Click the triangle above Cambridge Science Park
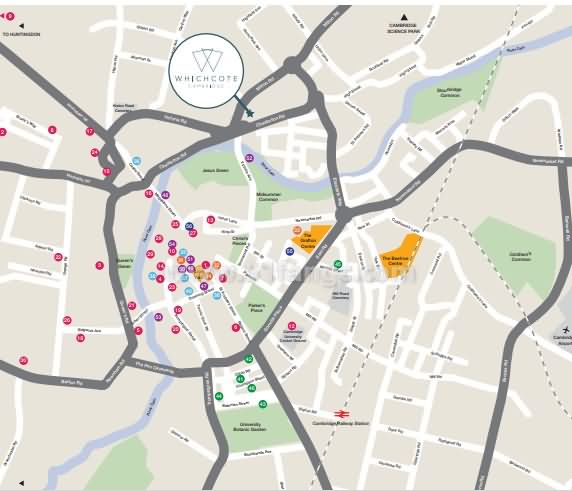The image size is (572, 491). point(403,17)
